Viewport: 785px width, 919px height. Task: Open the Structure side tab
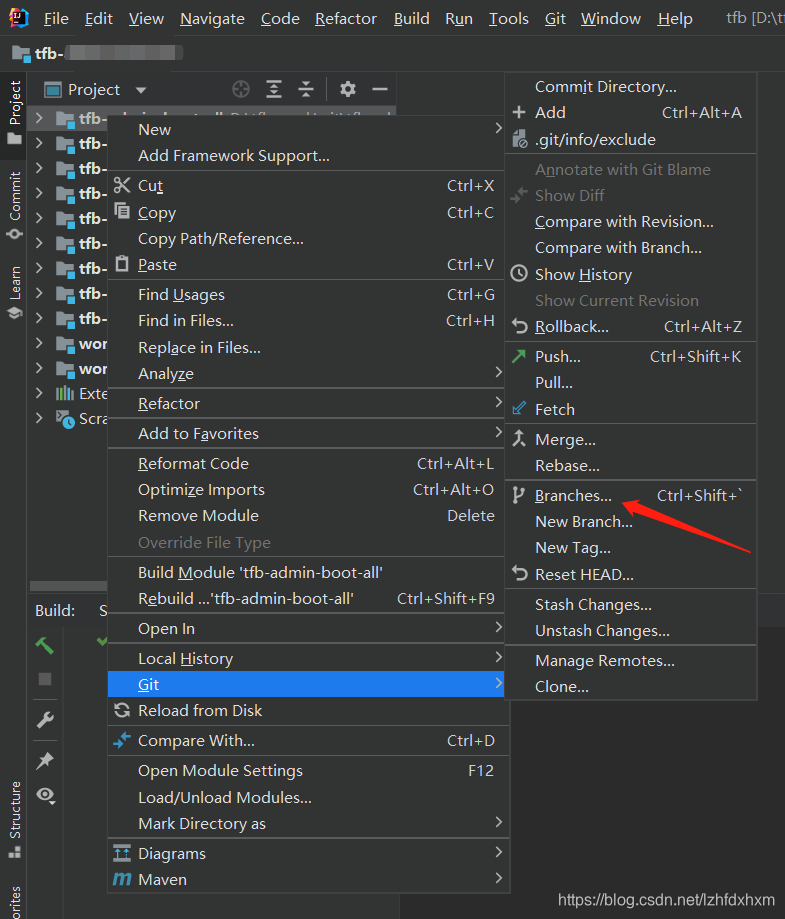click(15, 819)
